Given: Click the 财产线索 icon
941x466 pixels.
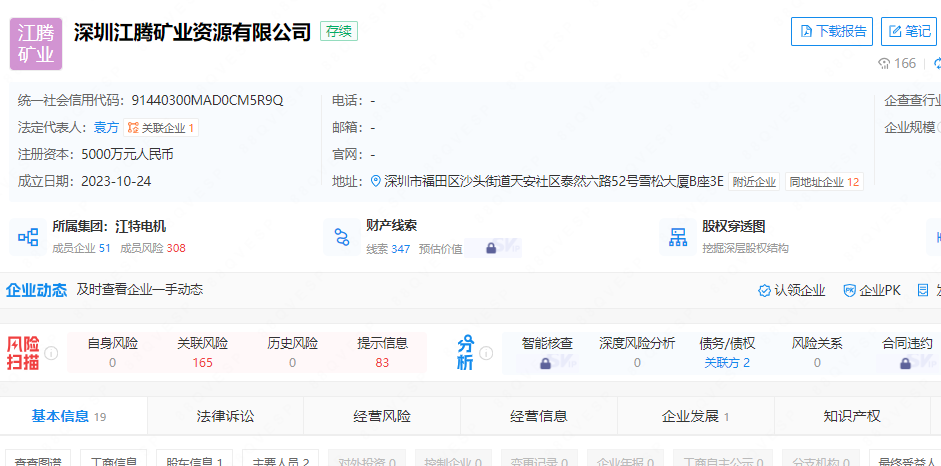Looking at the screenshot, I should [x=342, y=237].
